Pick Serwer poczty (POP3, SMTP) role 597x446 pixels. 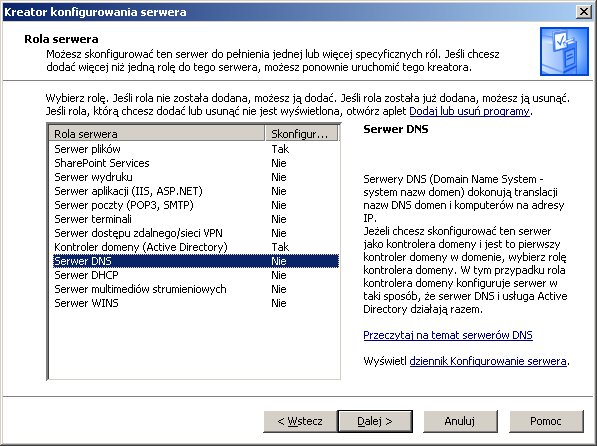point(194,205)
